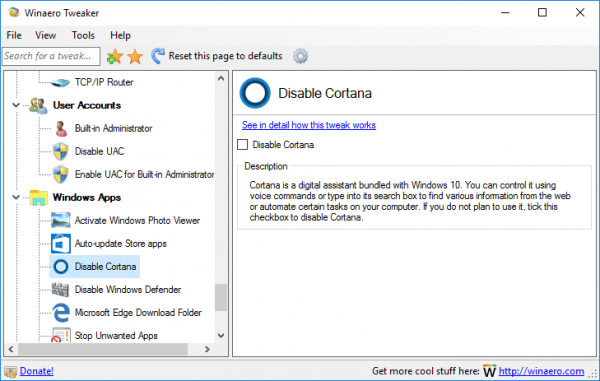The image size is (600, 381).
Task: Click the Donate icon in status bar
Action: (10, 371)
